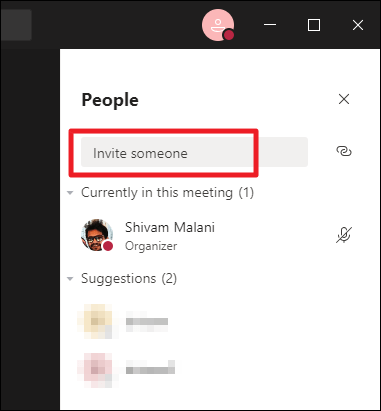Click the Suggestions (2) header text
This screenshot has width=381, height=411.
[x=129, y=278]
